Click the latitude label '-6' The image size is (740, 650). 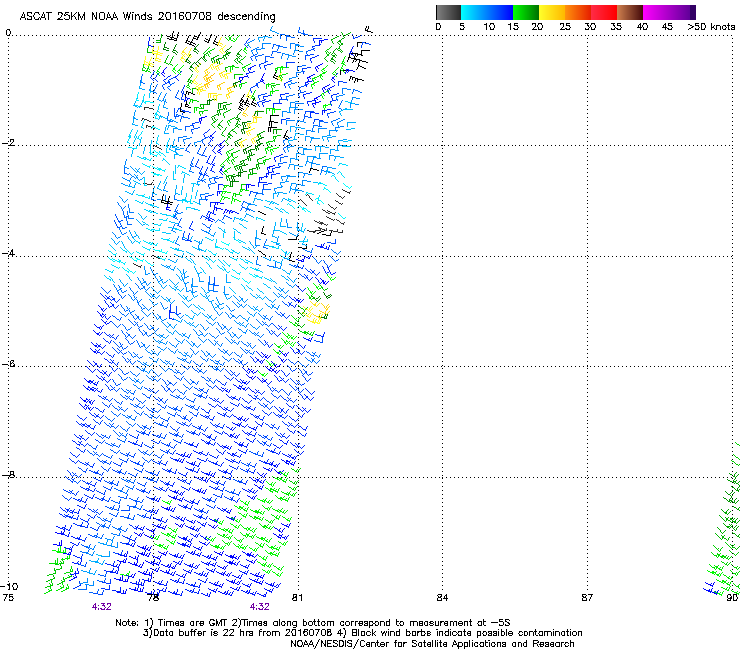click(x=8, y=363)
